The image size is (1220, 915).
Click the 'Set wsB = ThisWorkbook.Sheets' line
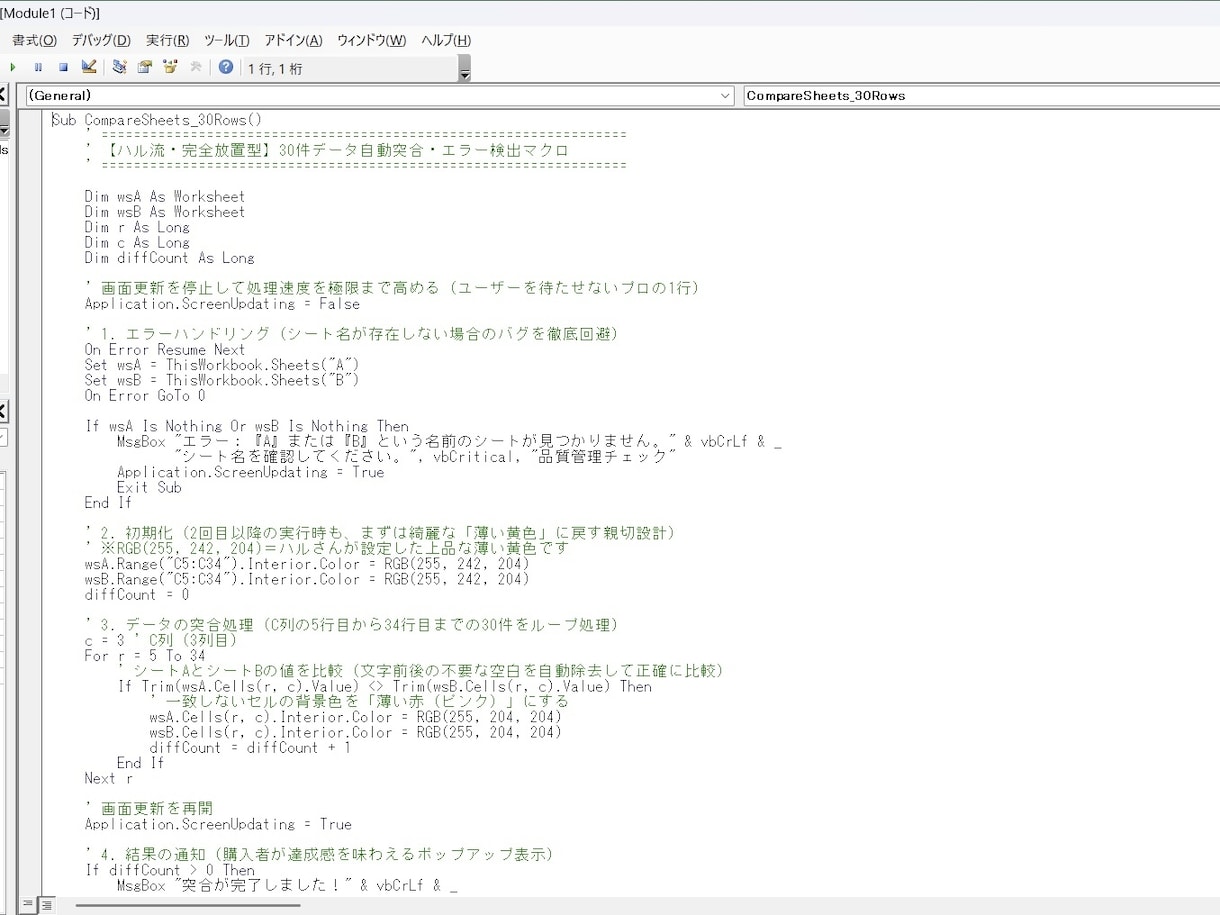[x=222, y=380]
